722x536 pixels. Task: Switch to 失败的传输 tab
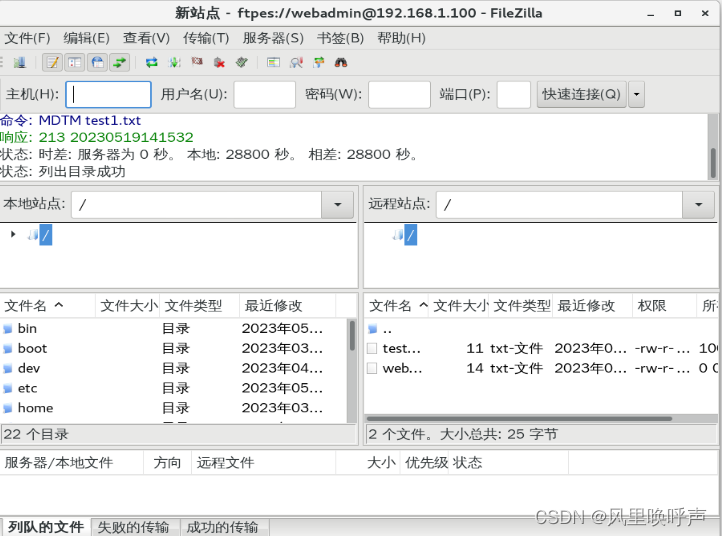tap(133, 527)
